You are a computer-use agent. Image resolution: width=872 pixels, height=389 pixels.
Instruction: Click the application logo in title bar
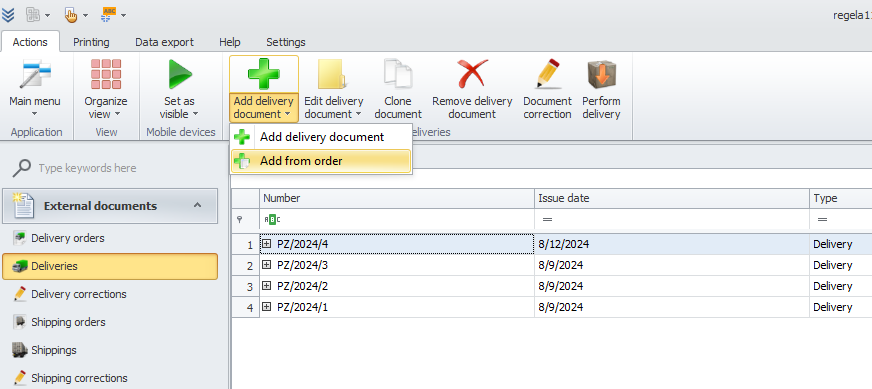pyautogui.click(x=8, y=14)
